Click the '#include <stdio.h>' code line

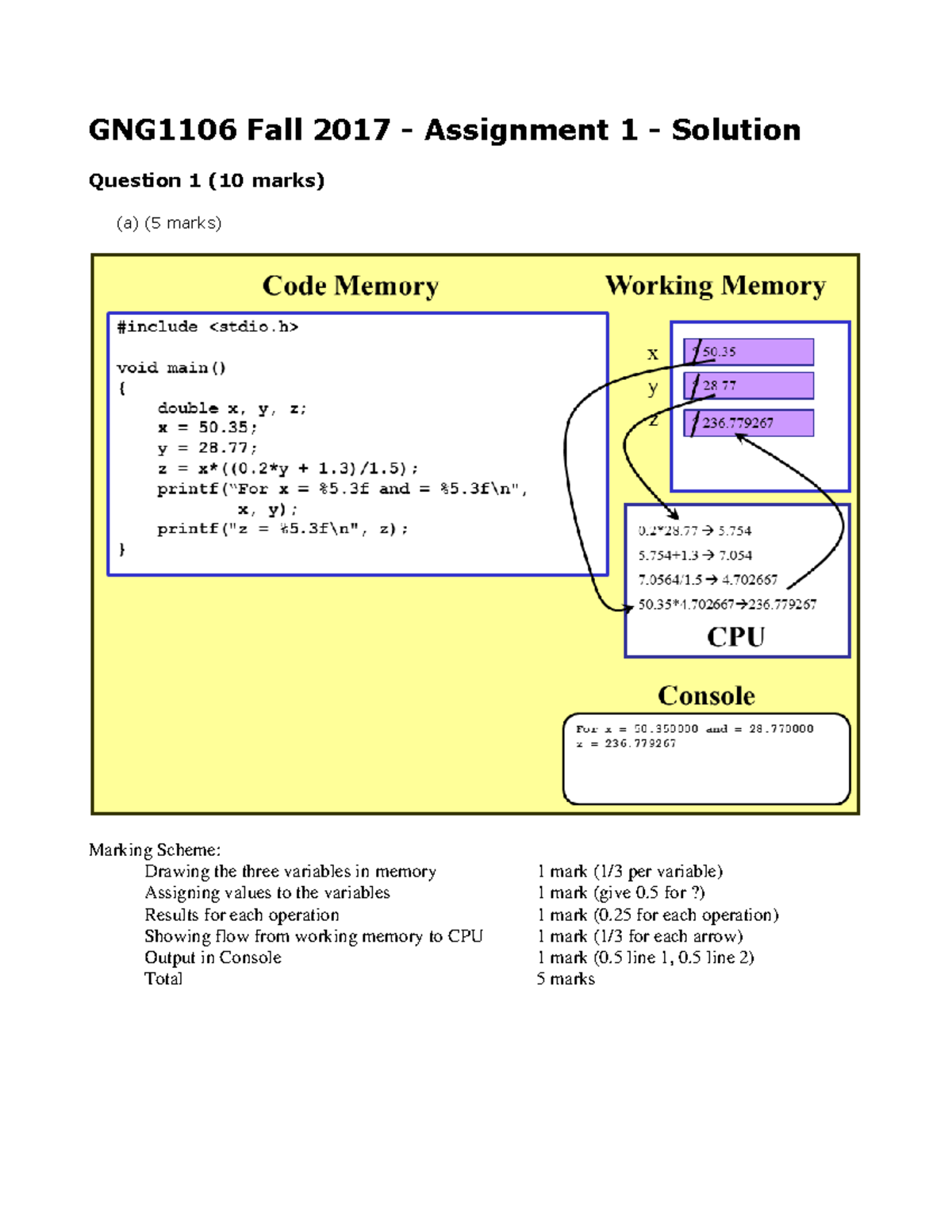click(x=207, y=327)
